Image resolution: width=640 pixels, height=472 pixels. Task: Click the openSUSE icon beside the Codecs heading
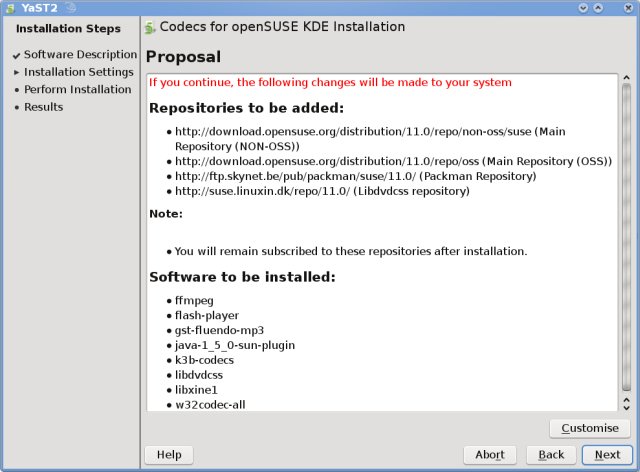[150, 27]
